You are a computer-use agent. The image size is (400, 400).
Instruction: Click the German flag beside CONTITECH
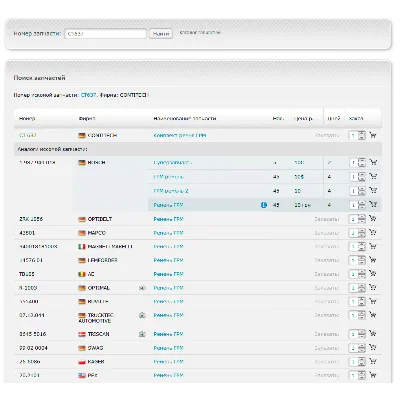tap(82, 136)
